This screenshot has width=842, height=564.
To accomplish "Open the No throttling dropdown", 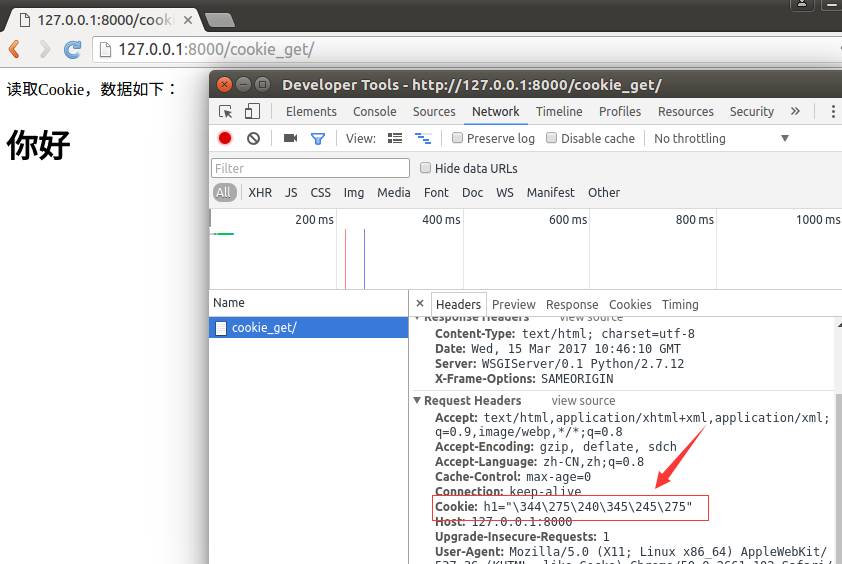I will (x=721, y=138).
